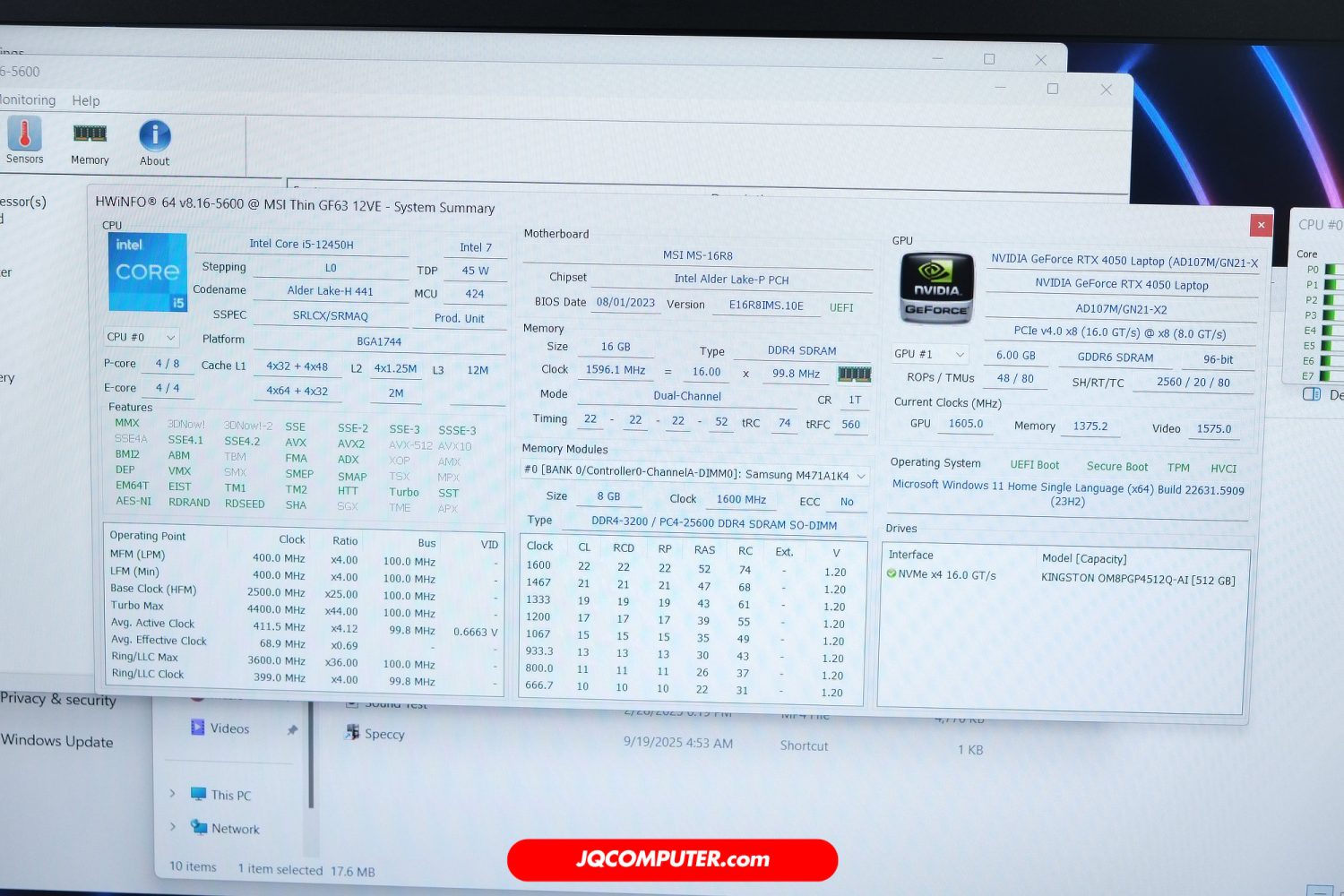
Task: Click the SRLCX/SRMAQ SSPEC field
Action: click(x=330, y=315)
